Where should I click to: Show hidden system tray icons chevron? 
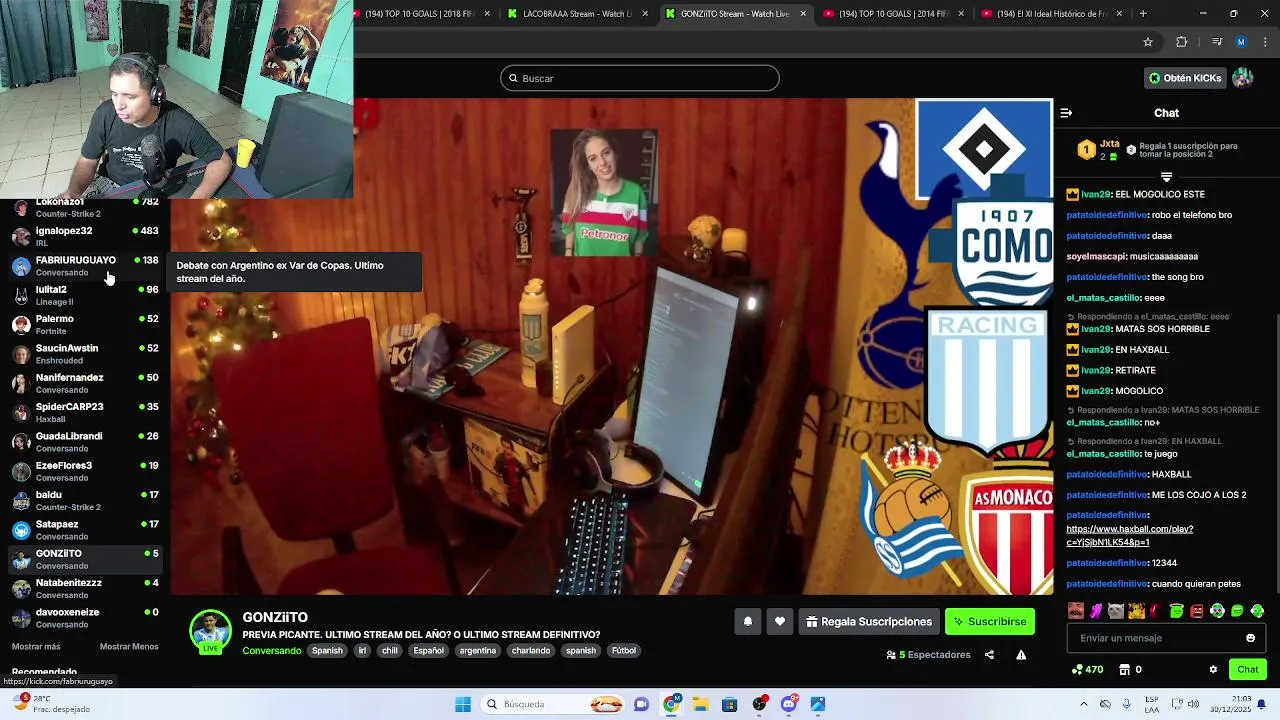point(1083,704)
